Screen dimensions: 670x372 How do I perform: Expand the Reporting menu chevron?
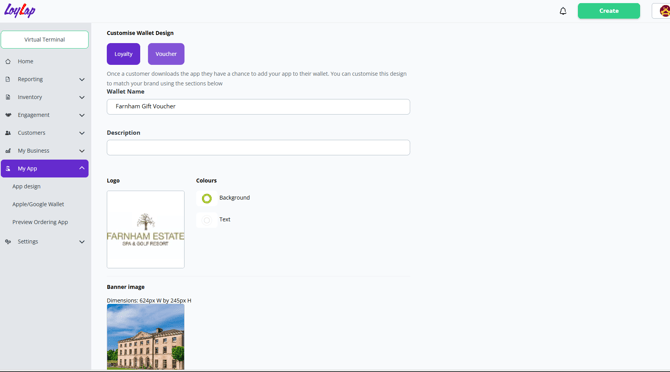pos(82,79)
